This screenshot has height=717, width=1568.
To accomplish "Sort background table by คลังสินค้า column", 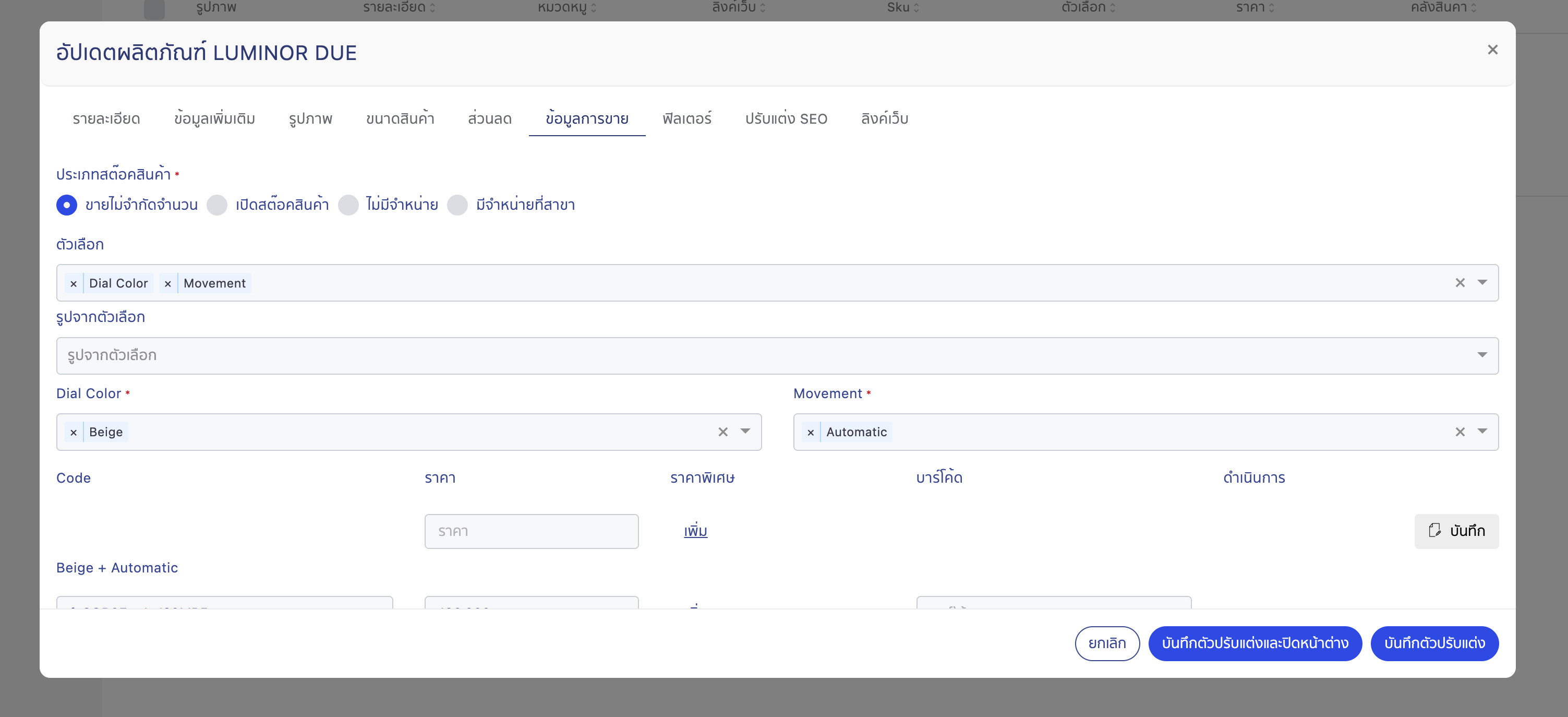I will pyautogui.click(x=1443, y=7).
